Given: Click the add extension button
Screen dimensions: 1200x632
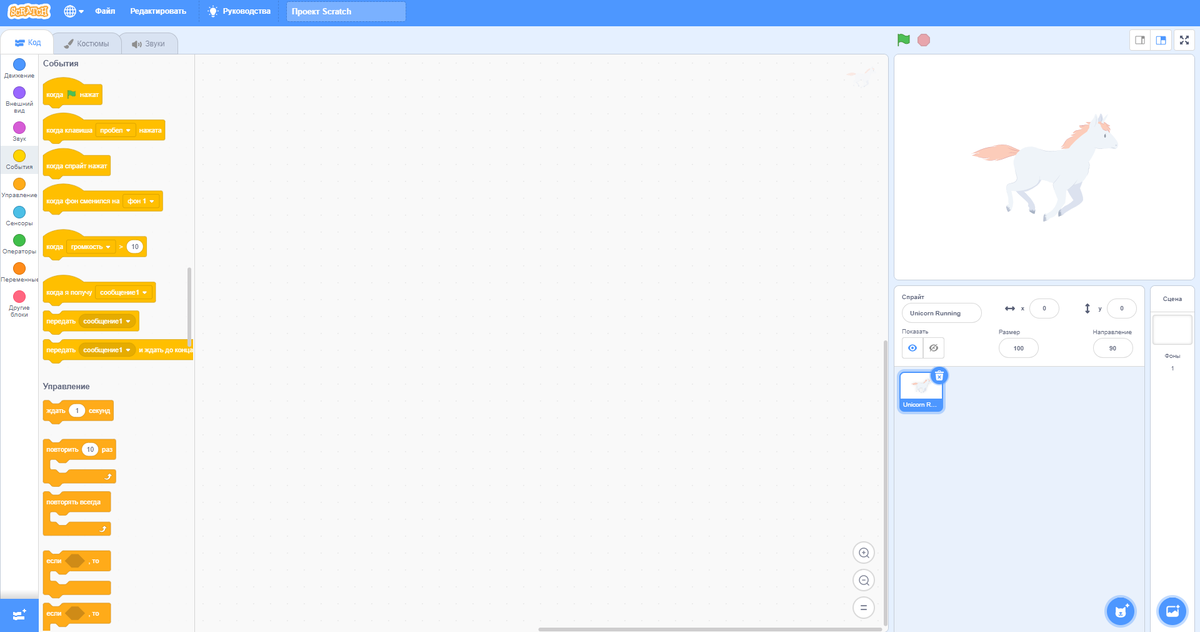Looking at the screenshot, I should tap(19, 614).
